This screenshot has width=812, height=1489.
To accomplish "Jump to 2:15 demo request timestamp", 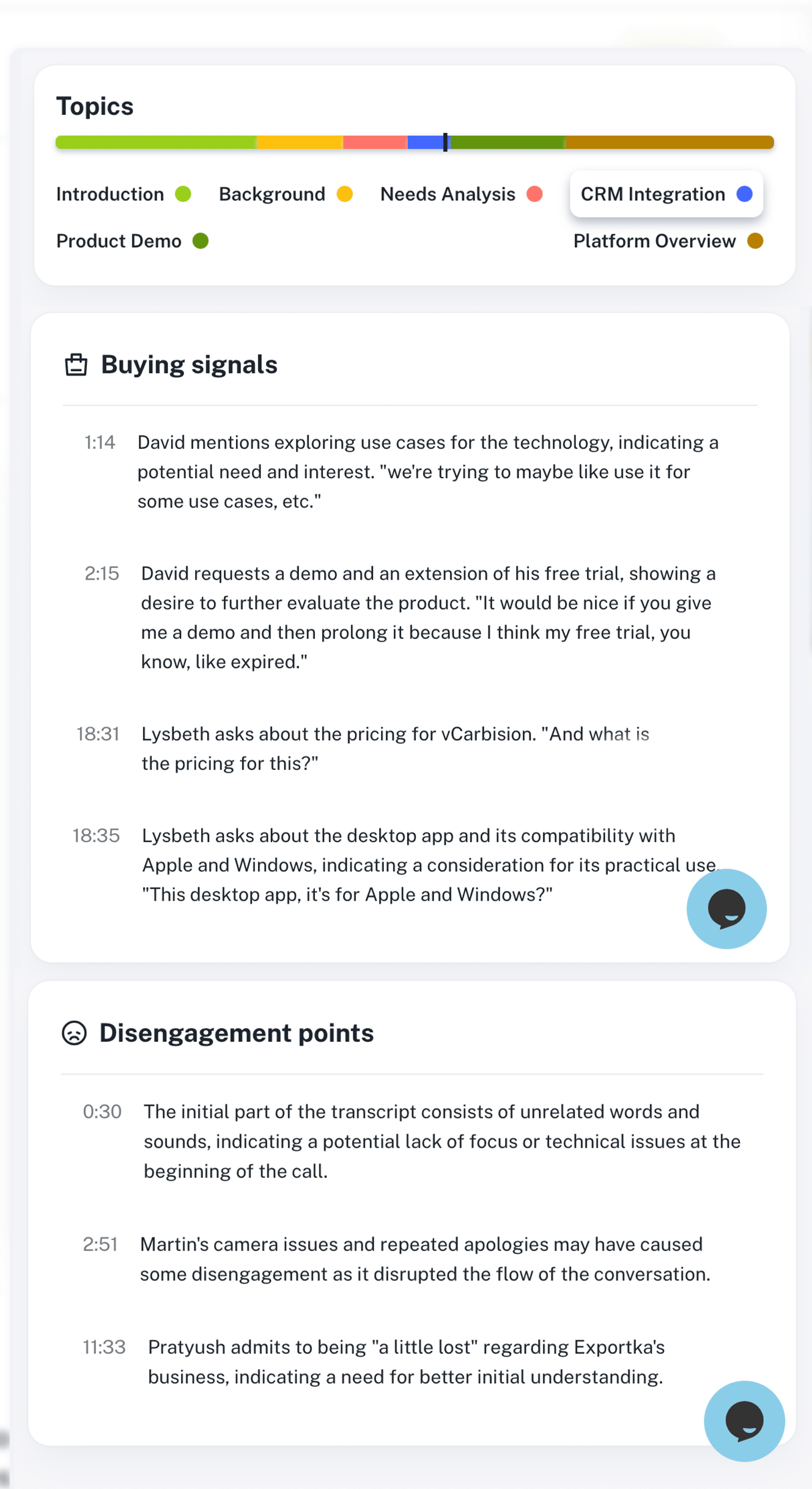I will click(102, 574).
